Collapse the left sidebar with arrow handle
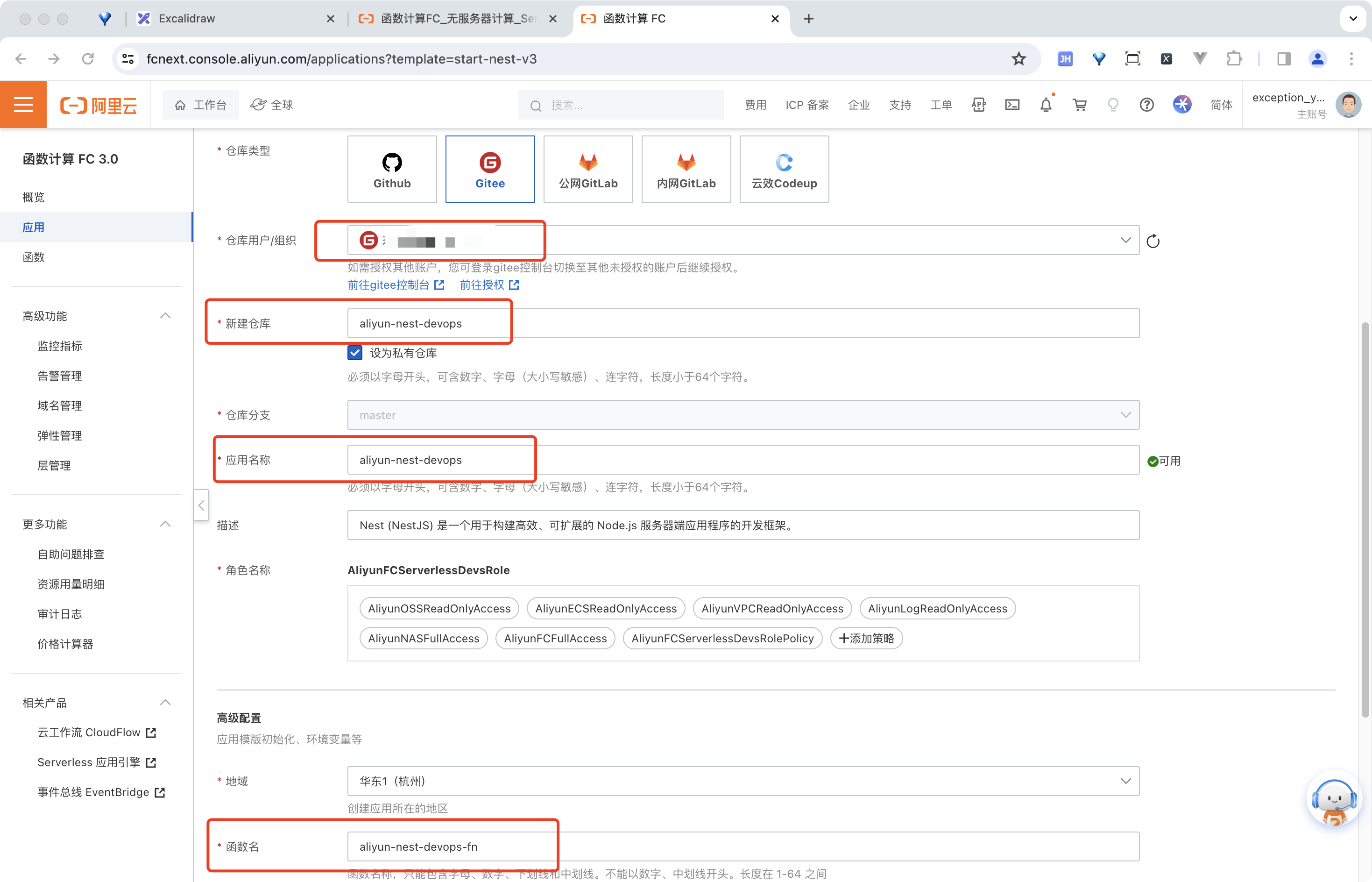This screenshot has height=882, width=1372. 201,505
